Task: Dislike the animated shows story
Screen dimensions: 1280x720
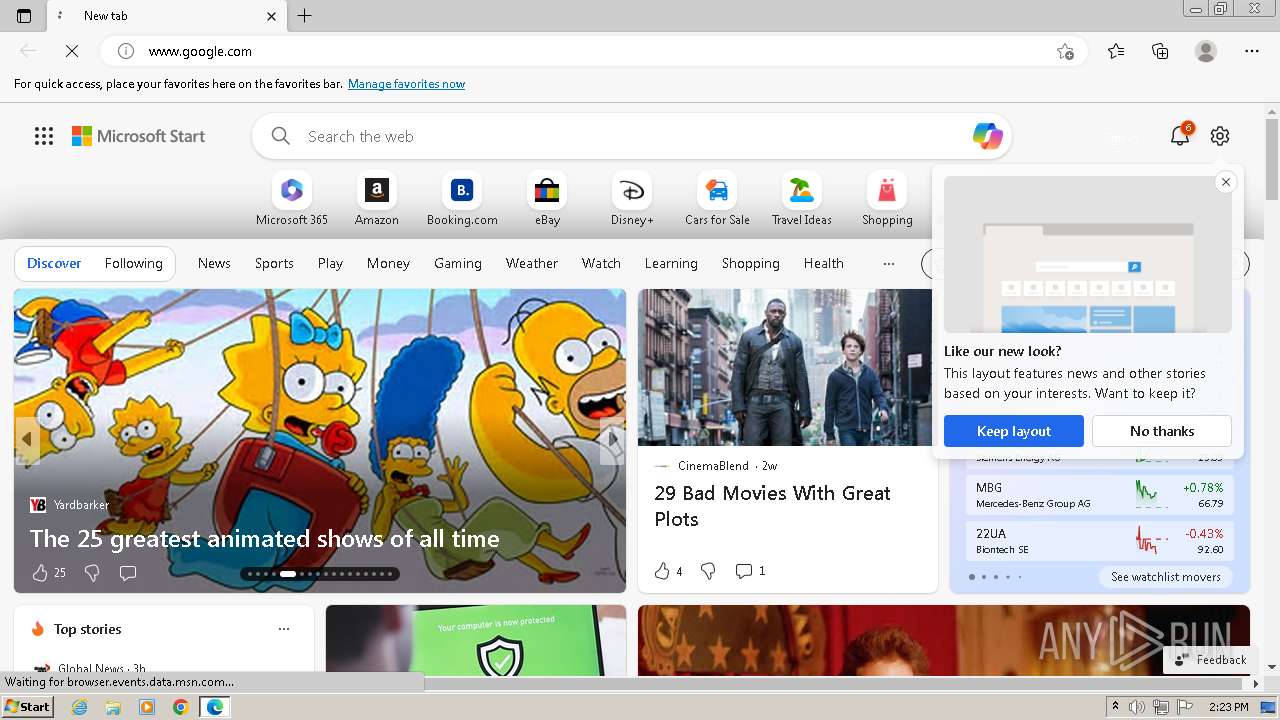Action: pos(92,573)
